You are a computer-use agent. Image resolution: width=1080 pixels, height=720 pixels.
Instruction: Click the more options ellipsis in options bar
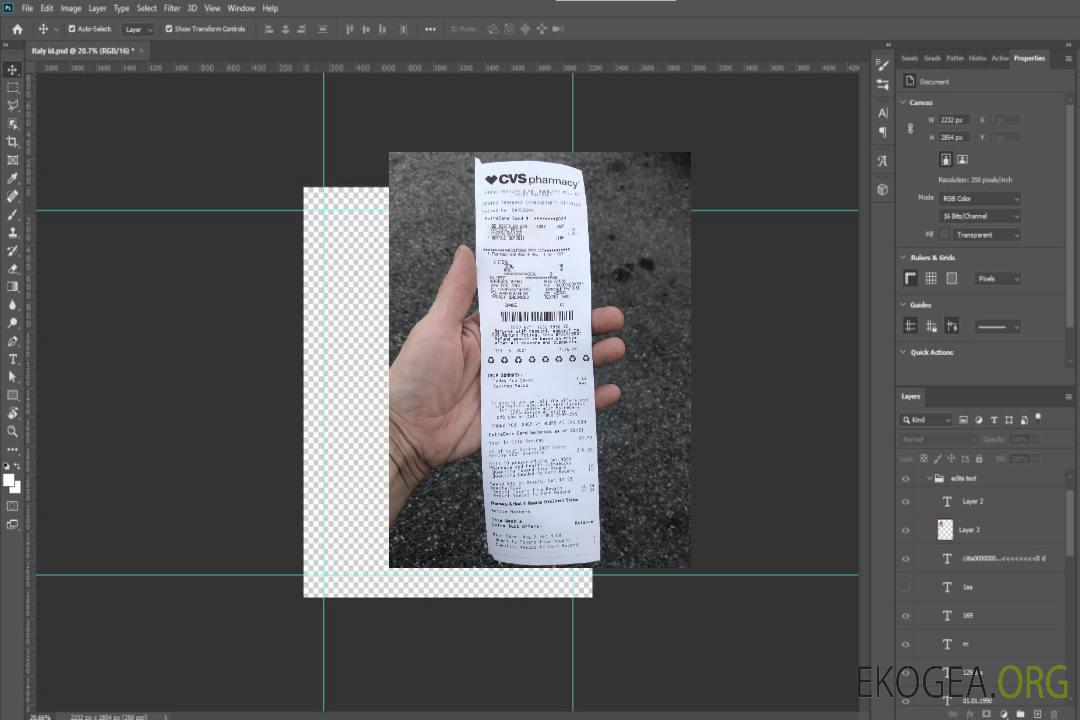(430, 29)
